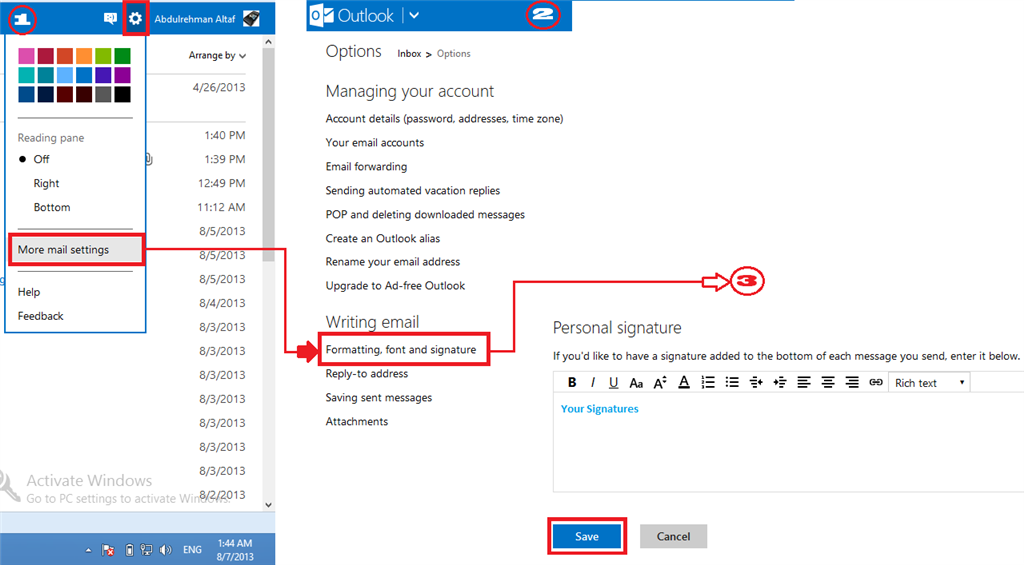Screen dimensions: 1024x565
Task: Click message list scrollbar up arrow
Action: (268, 42)
